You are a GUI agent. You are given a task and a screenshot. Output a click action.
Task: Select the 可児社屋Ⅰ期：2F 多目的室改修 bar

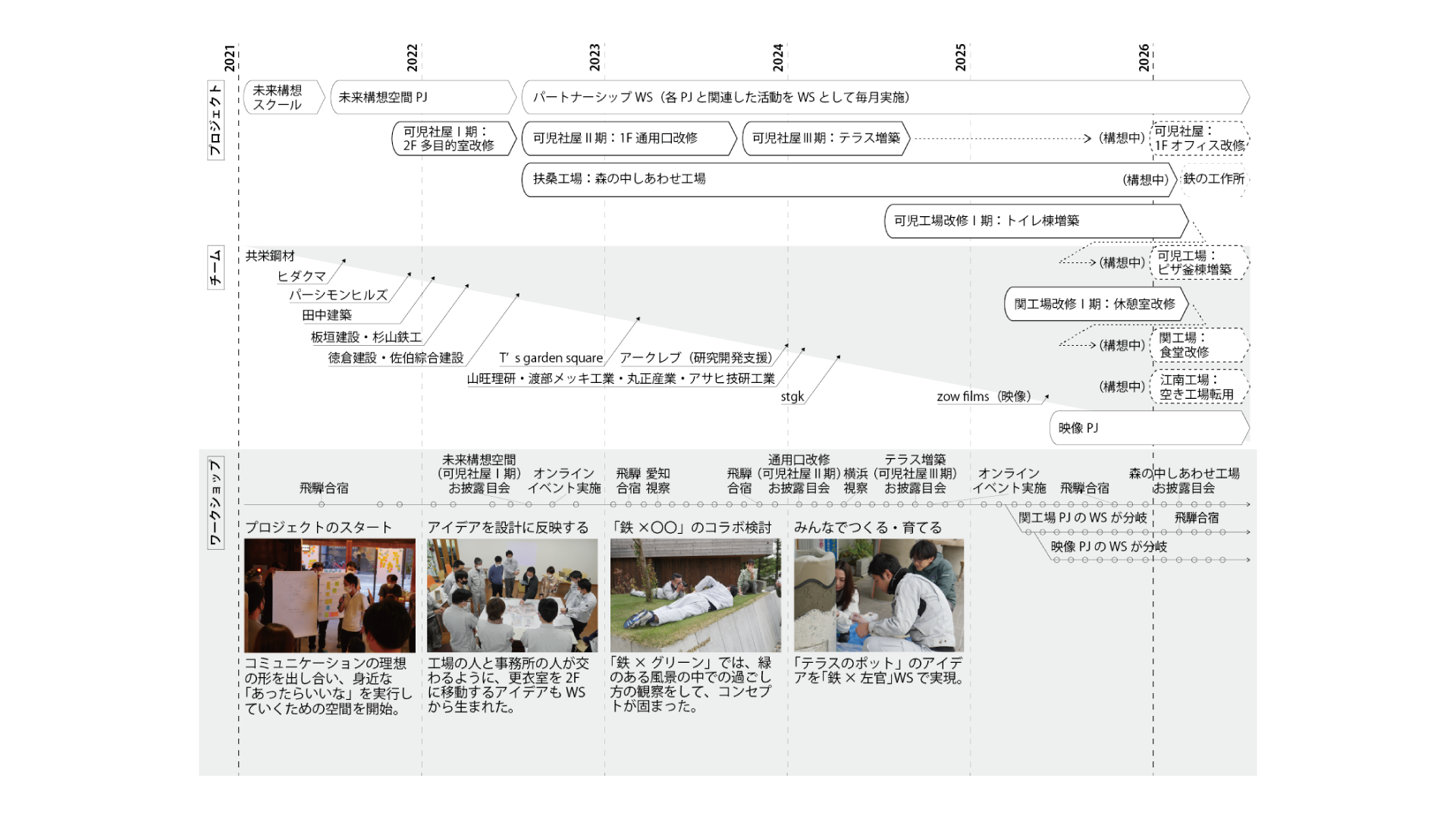pyautogui.click(x=453, y=138)
